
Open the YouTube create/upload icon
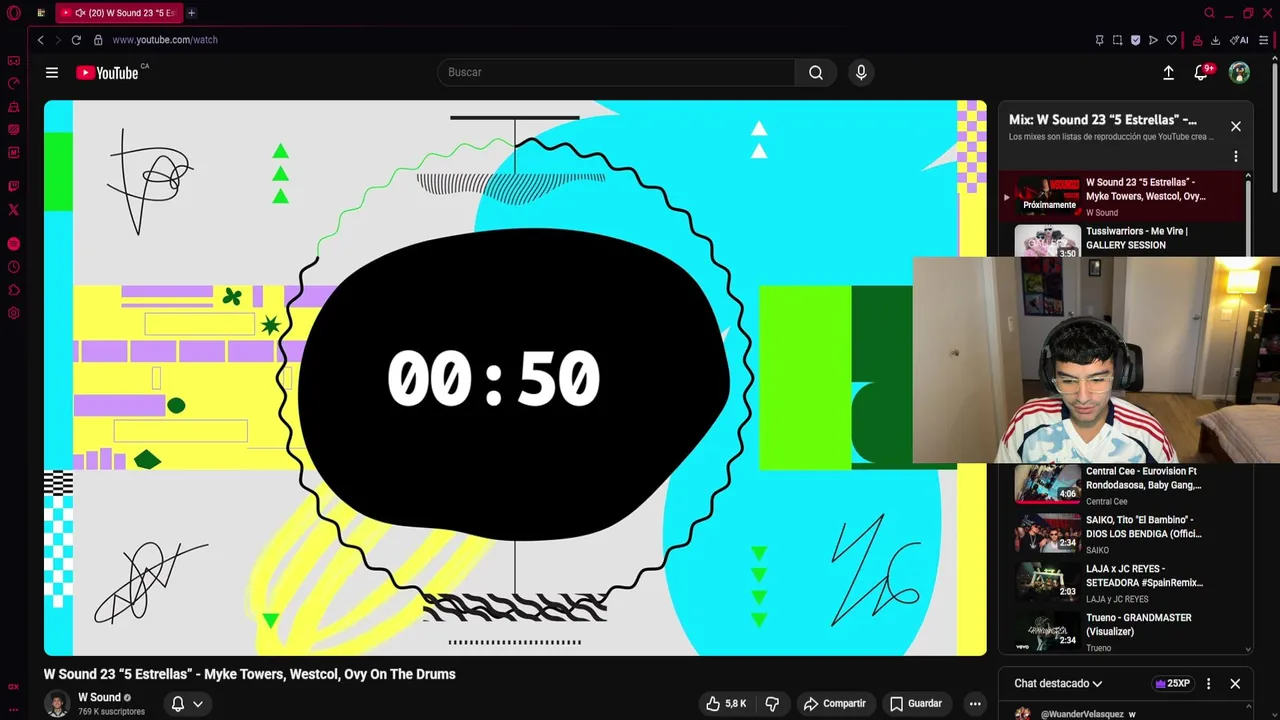point(1168,72)
